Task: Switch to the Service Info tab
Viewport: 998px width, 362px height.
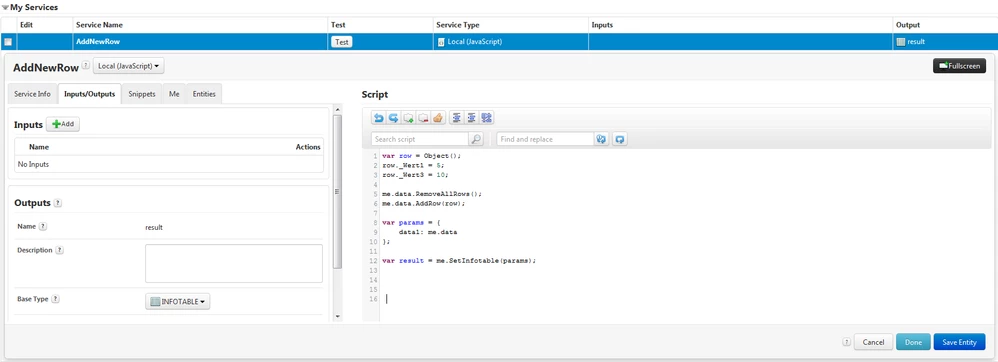Action: click(x=32, y=94)
